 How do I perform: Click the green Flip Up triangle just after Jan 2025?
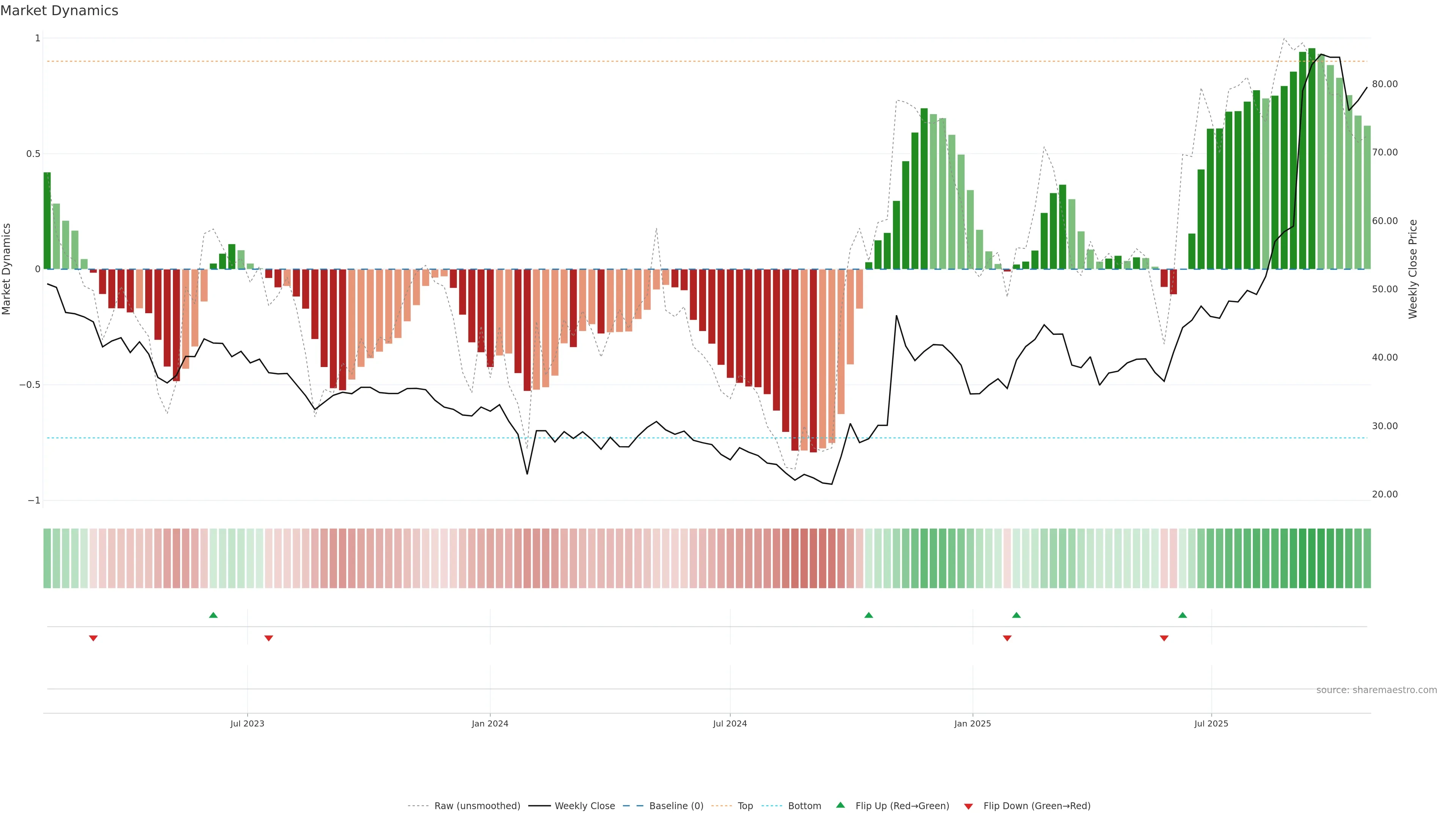1016,615
